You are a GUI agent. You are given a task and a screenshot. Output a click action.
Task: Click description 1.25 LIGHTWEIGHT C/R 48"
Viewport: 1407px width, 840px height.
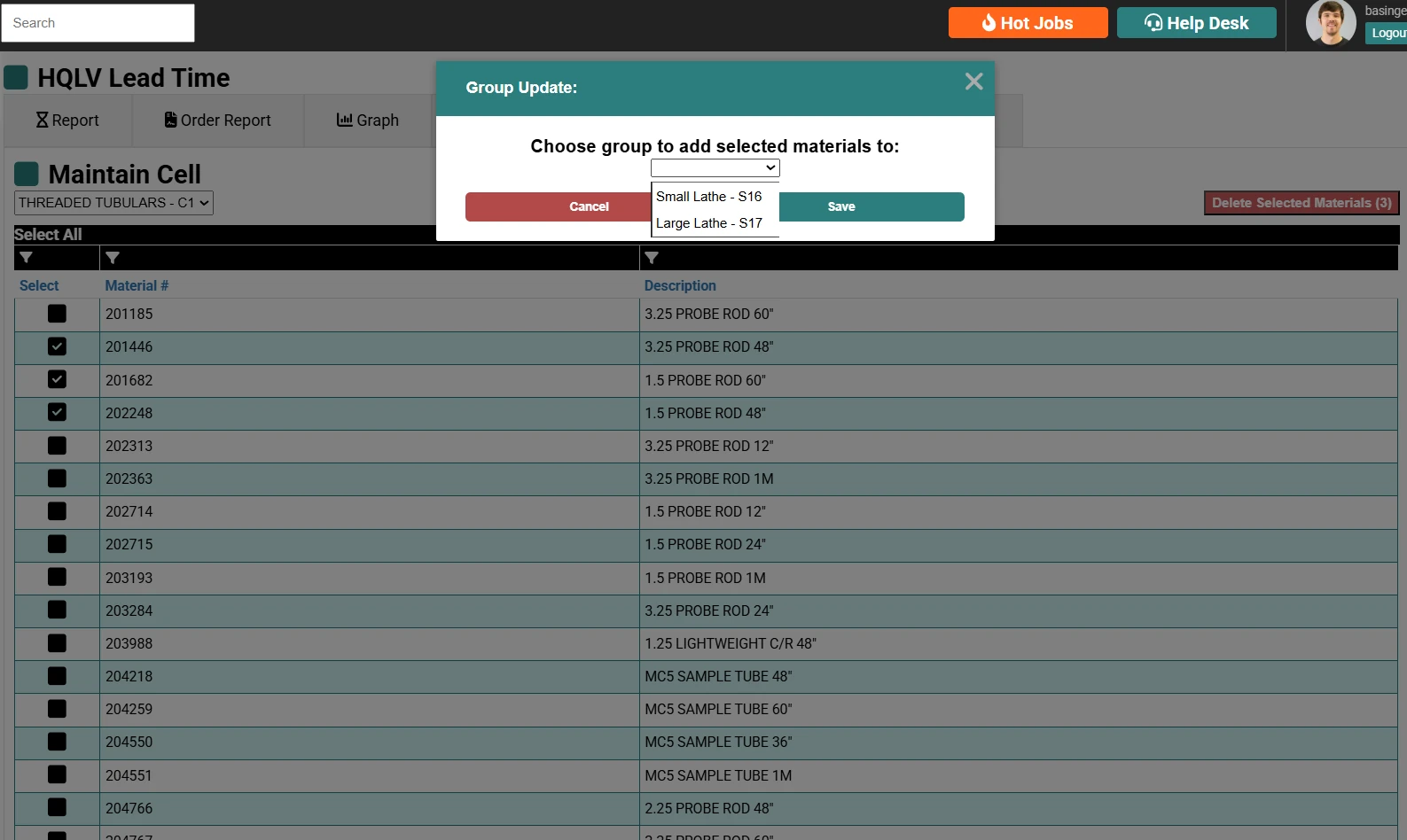coord(731,643)
